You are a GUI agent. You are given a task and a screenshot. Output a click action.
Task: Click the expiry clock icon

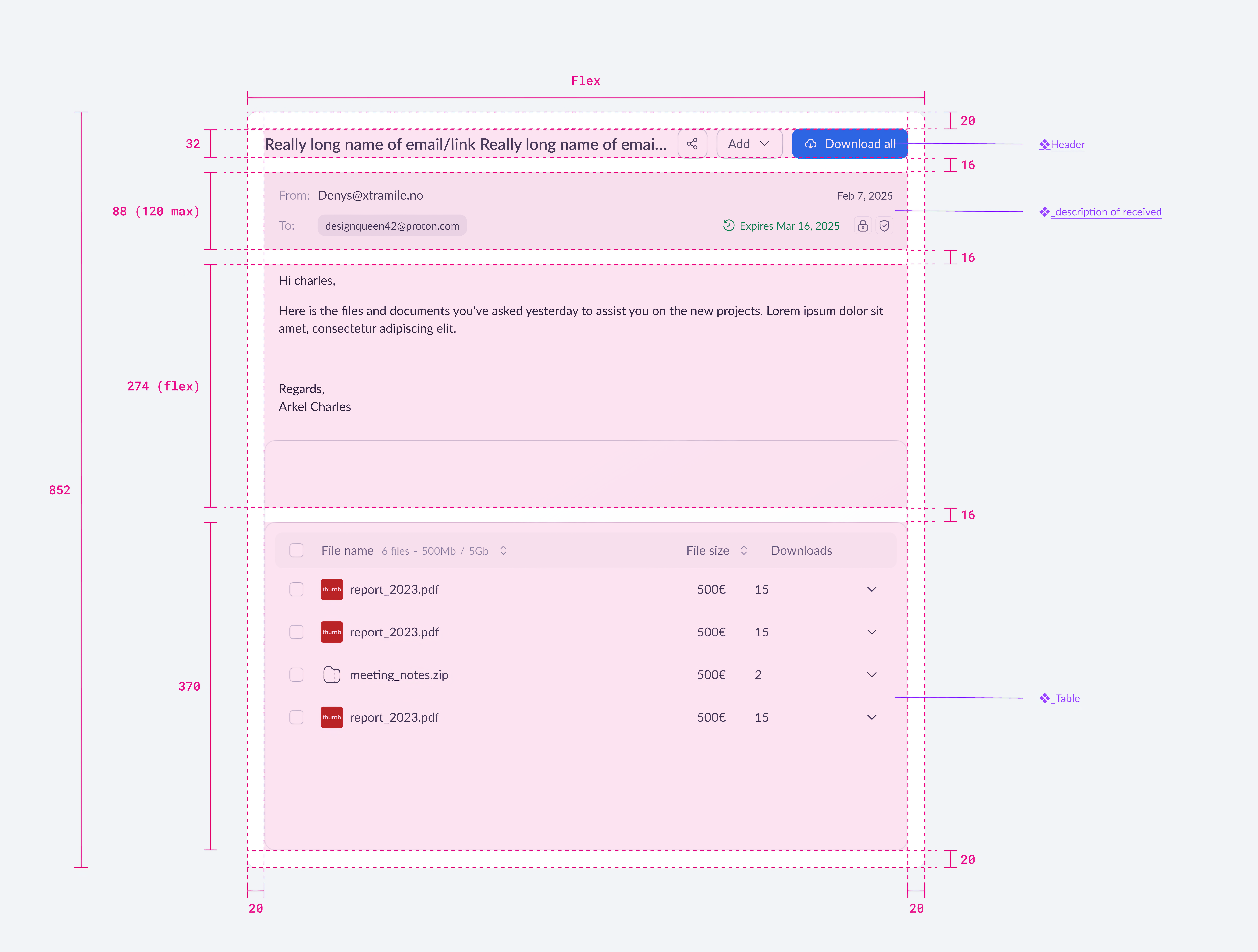[x=729, y=225]
